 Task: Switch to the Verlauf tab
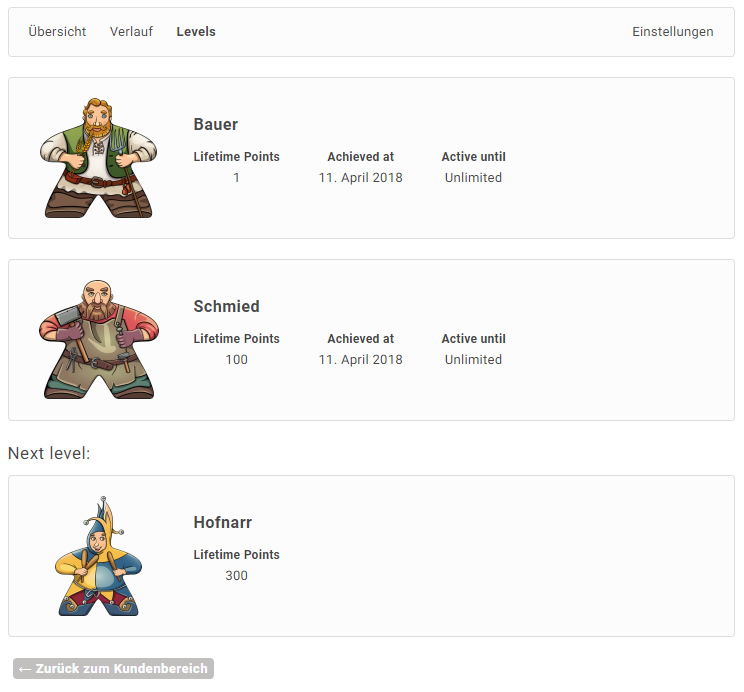click(x=131, y=32)
